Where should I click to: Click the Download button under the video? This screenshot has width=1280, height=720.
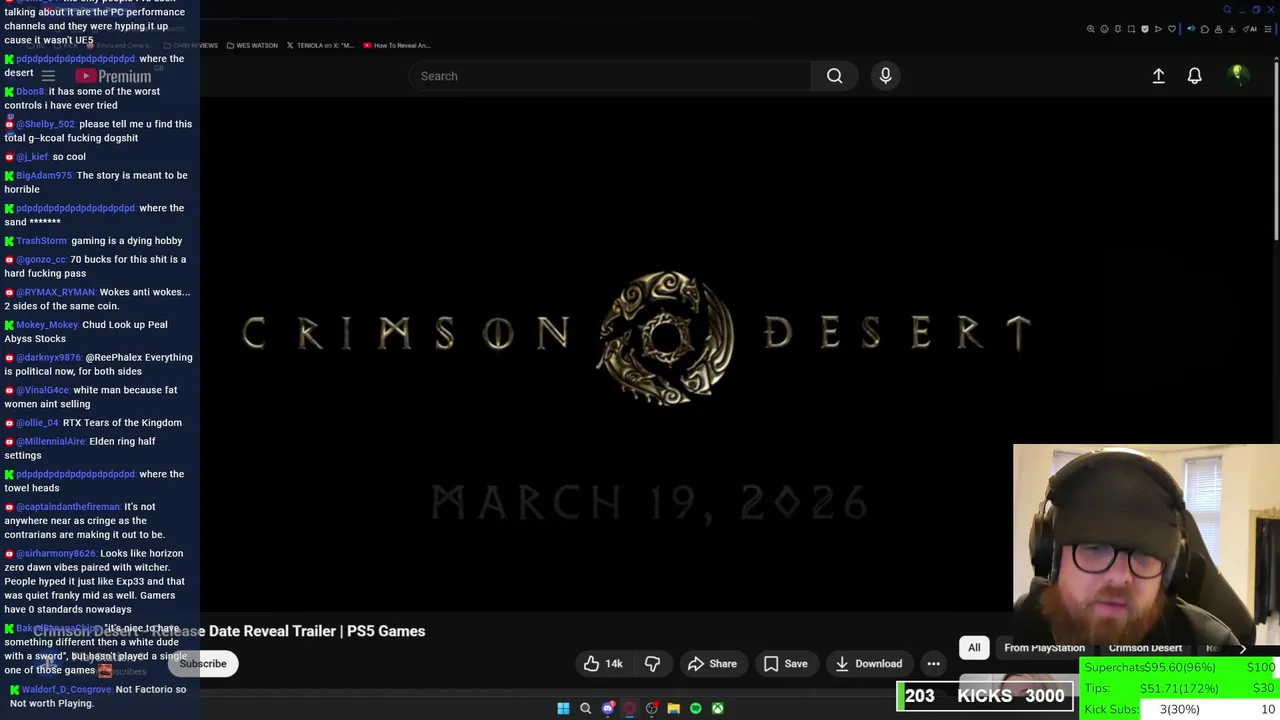pos(868,664)
